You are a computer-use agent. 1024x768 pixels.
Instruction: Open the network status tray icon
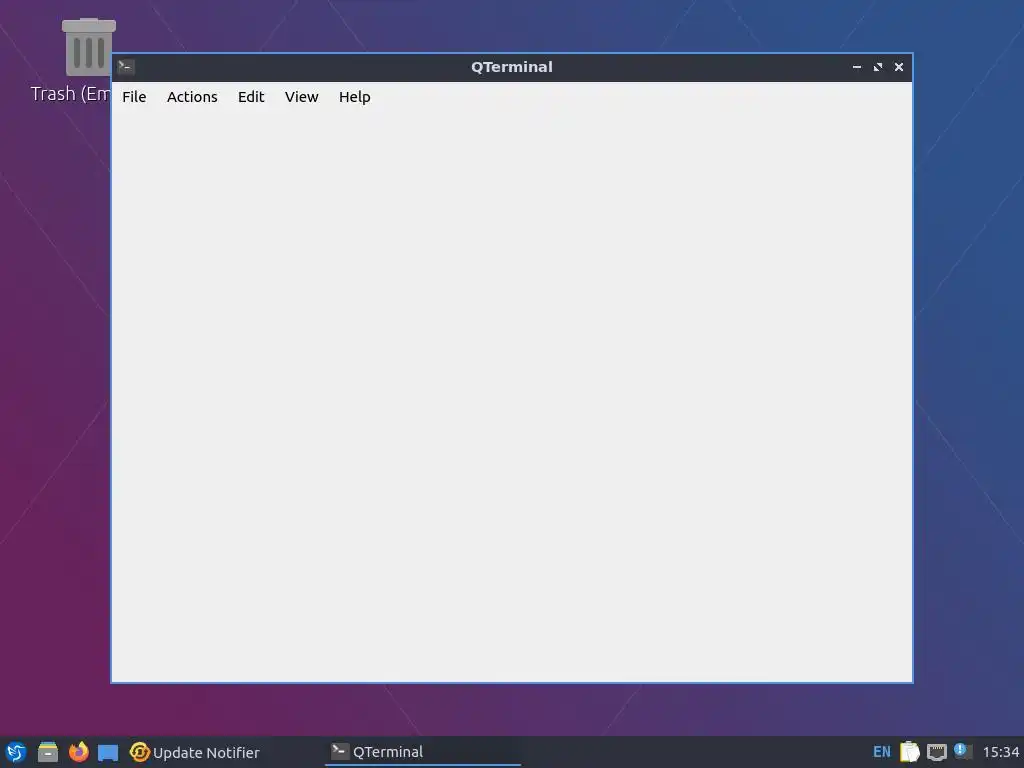[x=936, y=752]
